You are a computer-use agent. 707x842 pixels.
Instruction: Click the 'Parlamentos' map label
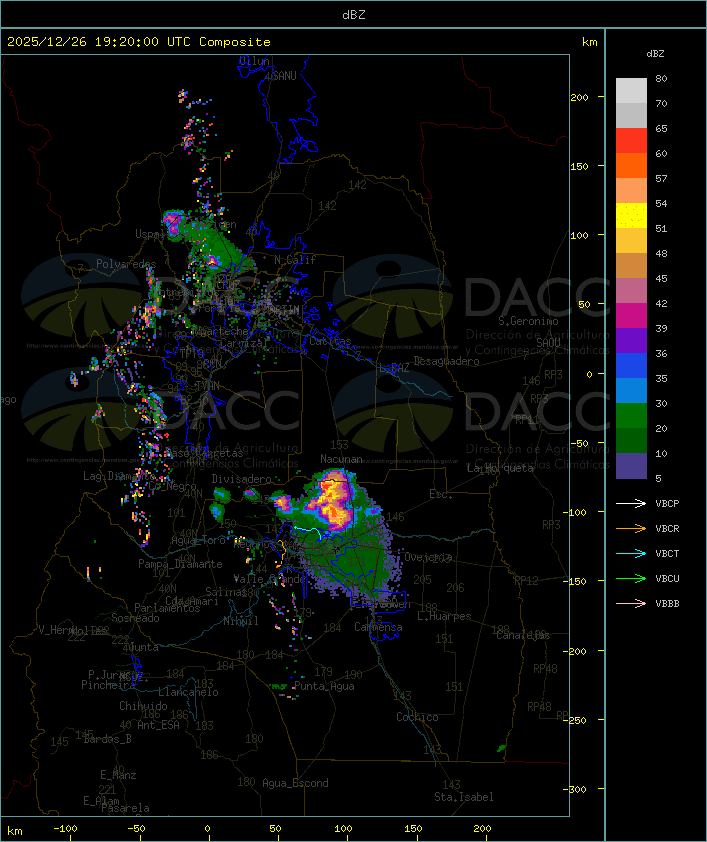pyautogui.click(x=167, y=608)
